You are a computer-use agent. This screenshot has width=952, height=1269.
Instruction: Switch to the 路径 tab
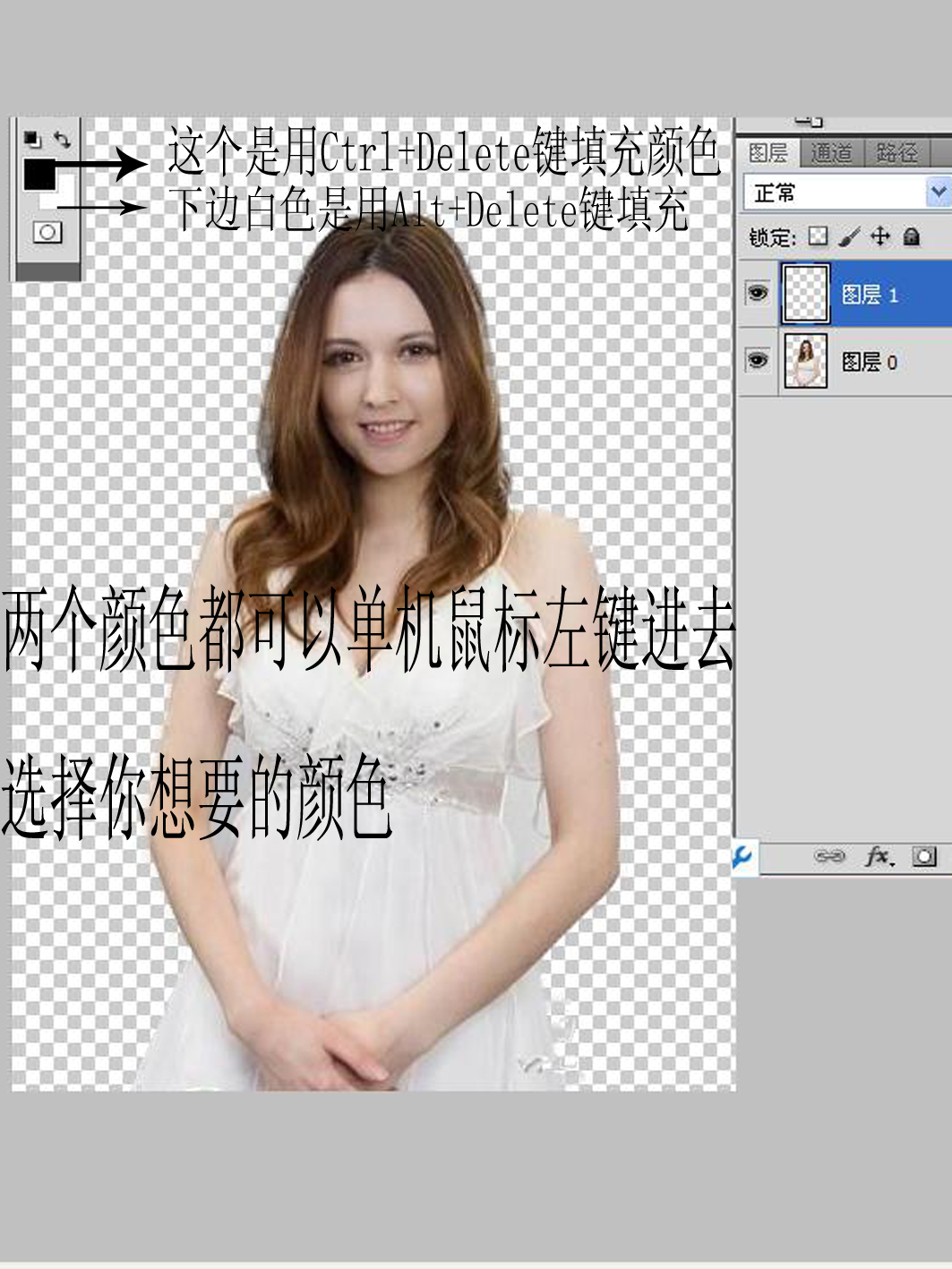pyautogui.click(x=896, y=153)
